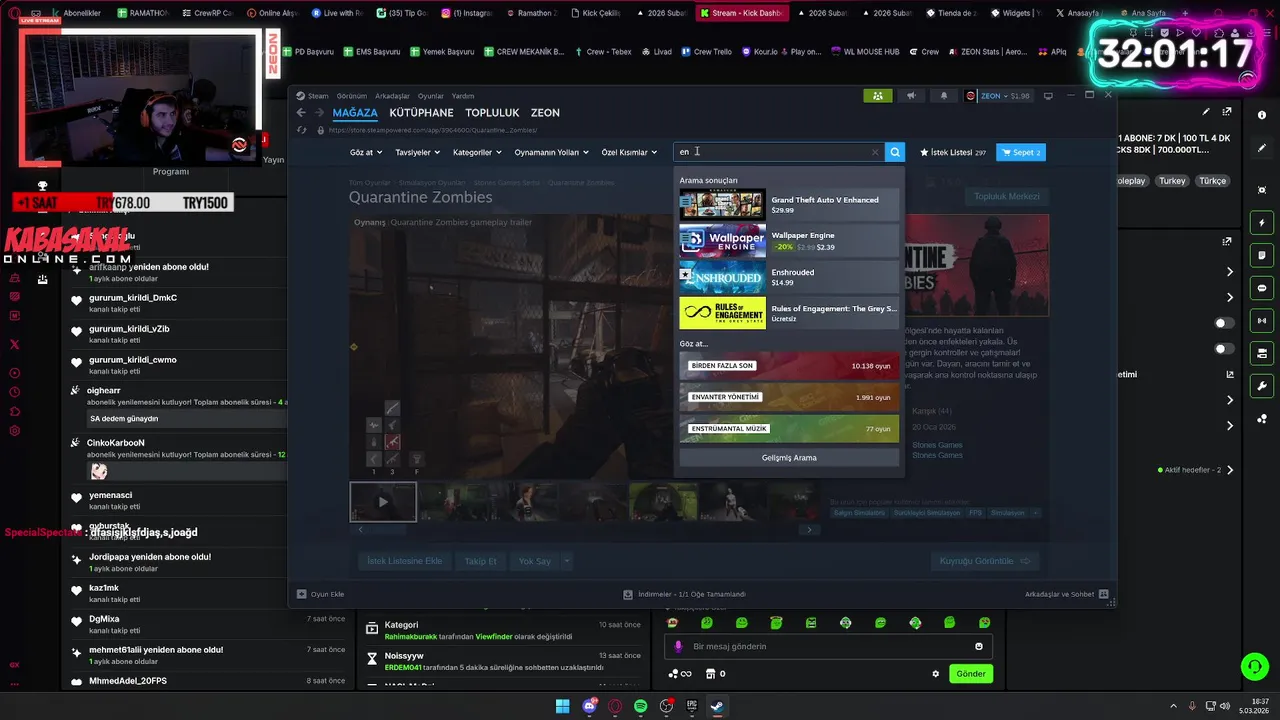1280x720 pixels.
Task: Open Steam announcements megaphone icon
Action: point(911,96)
